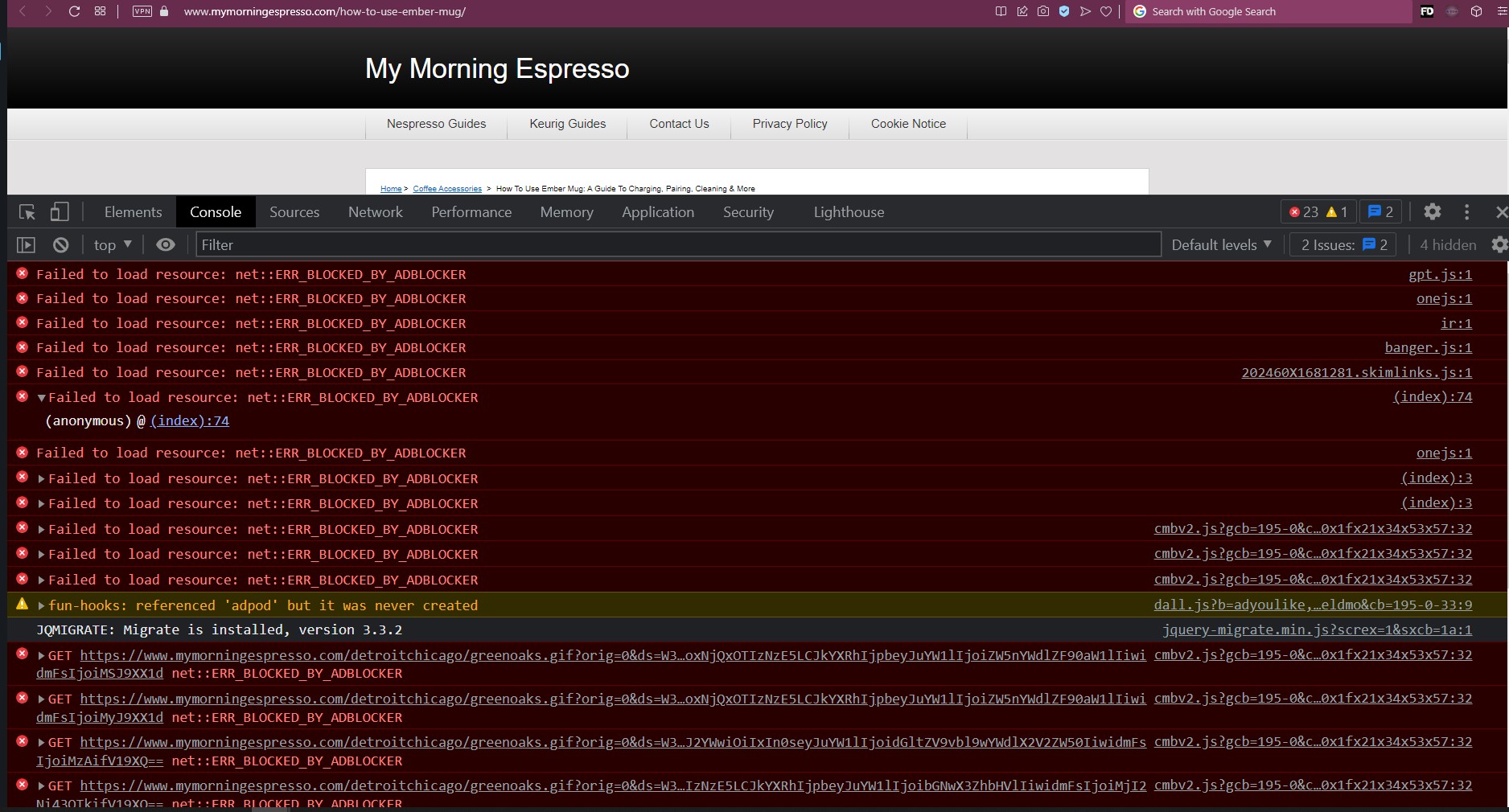Reload the page with the refresh icon

pyautogui.click(x=74, y=11)
